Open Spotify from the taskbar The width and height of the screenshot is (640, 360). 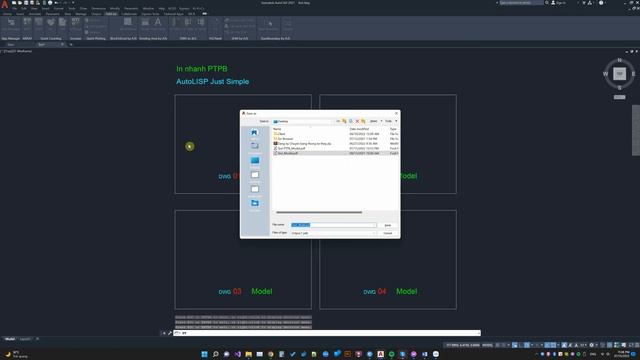[x=391, y=354]
